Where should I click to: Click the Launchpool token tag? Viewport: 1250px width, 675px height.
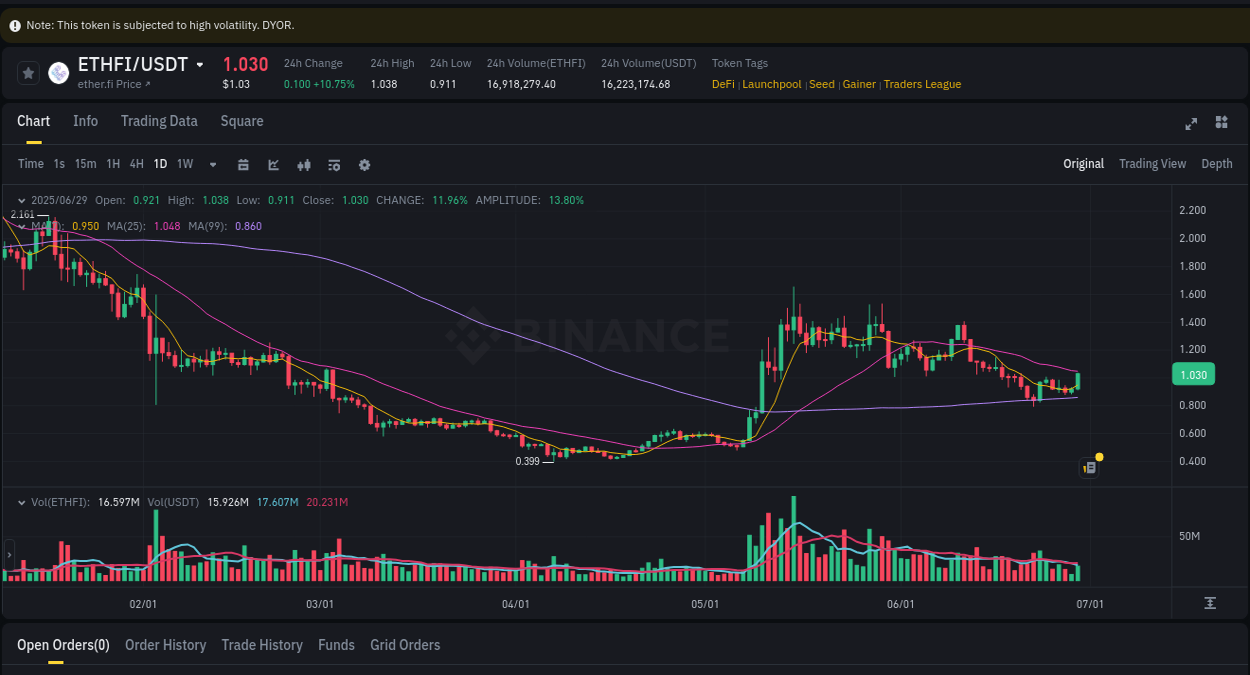(772, 84)
